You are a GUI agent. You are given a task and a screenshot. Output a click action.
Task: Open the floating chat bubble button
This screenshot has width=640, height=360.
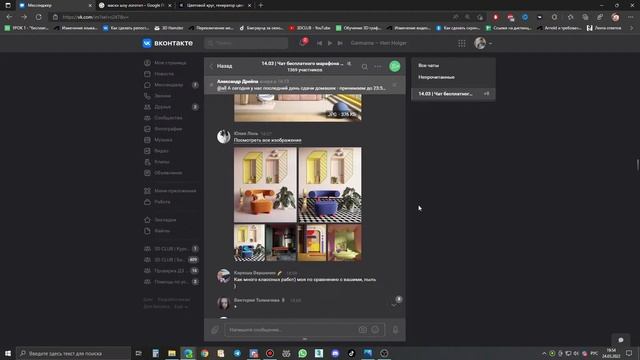coord(621,340)
